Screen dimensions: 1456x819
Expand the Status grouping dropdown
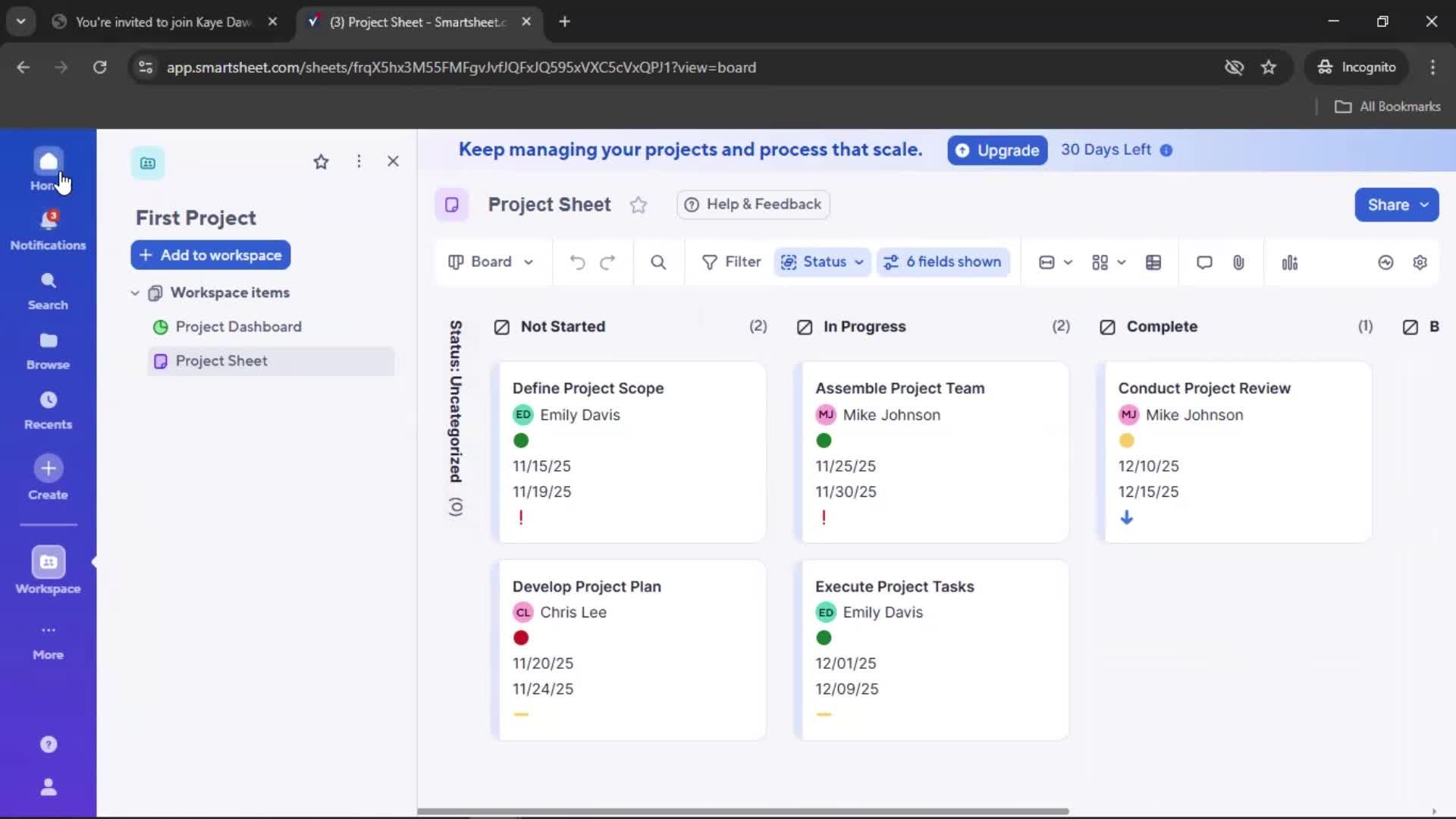pos(823,262)
